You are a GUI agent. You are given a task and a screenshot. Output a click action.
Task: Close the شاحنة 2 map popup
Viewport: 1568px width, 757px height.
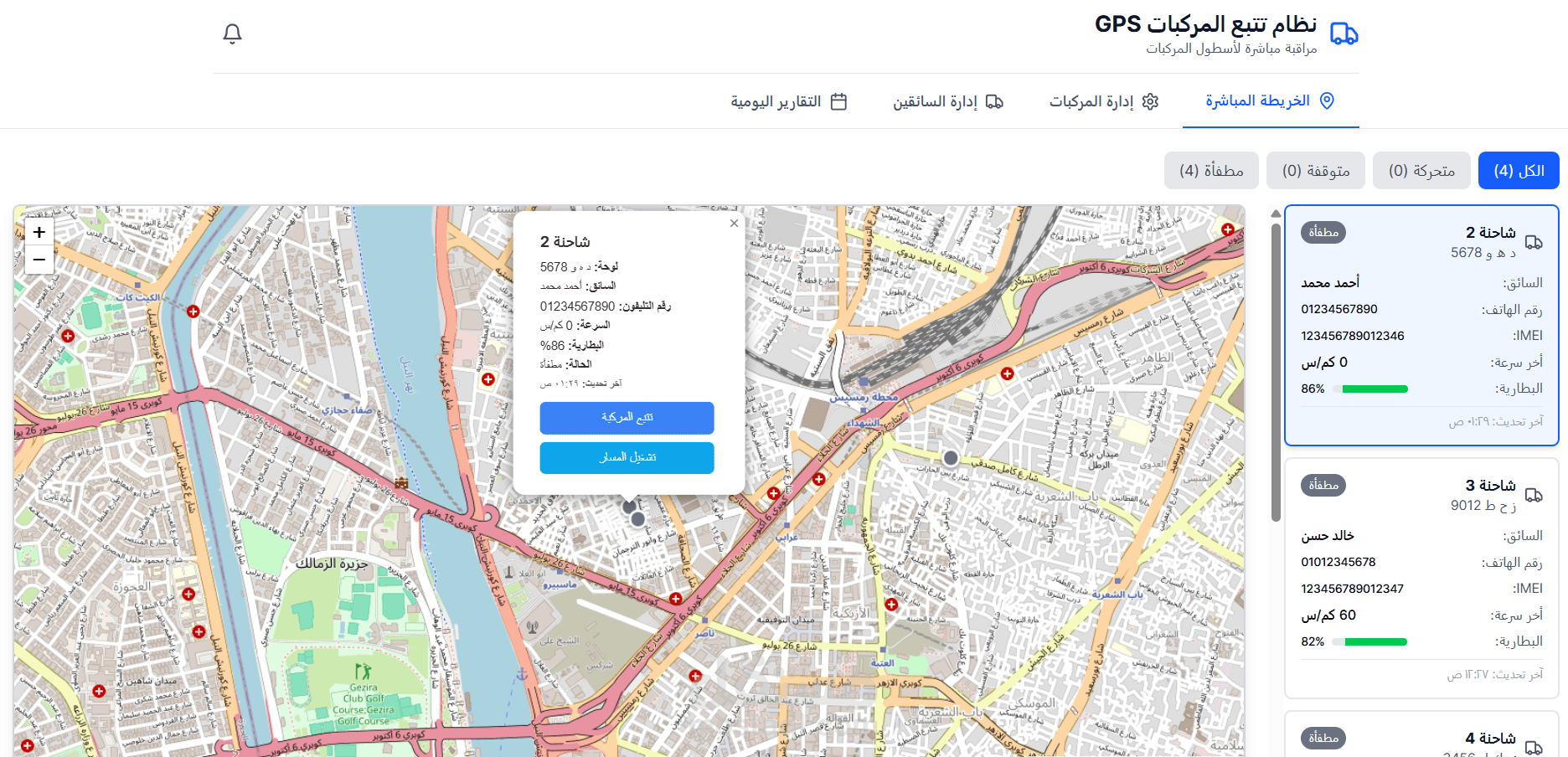click(x=734, y=223)
